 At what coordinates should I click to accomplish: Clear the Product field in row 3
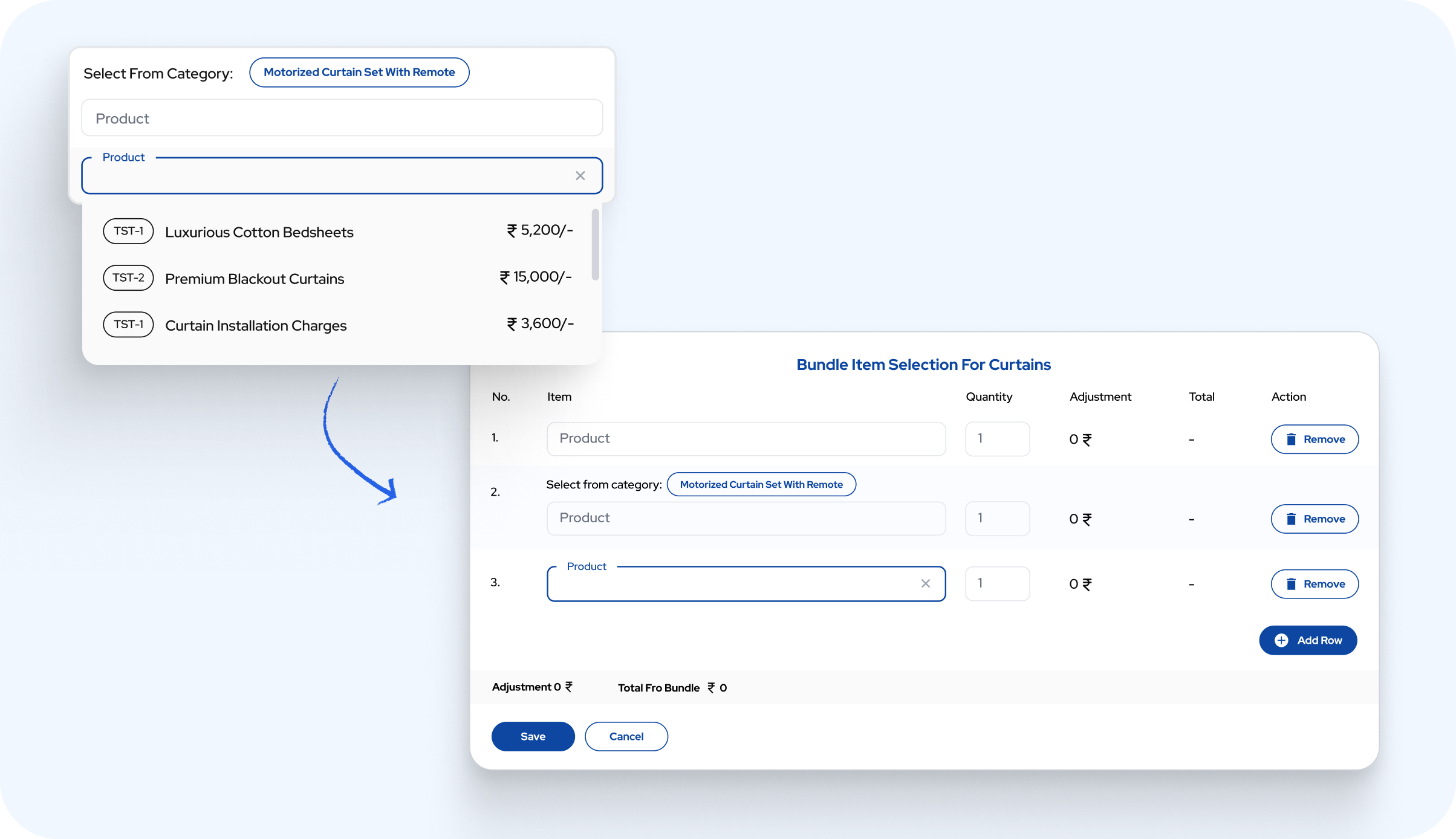pyautogui.click(x=925, y=583)
